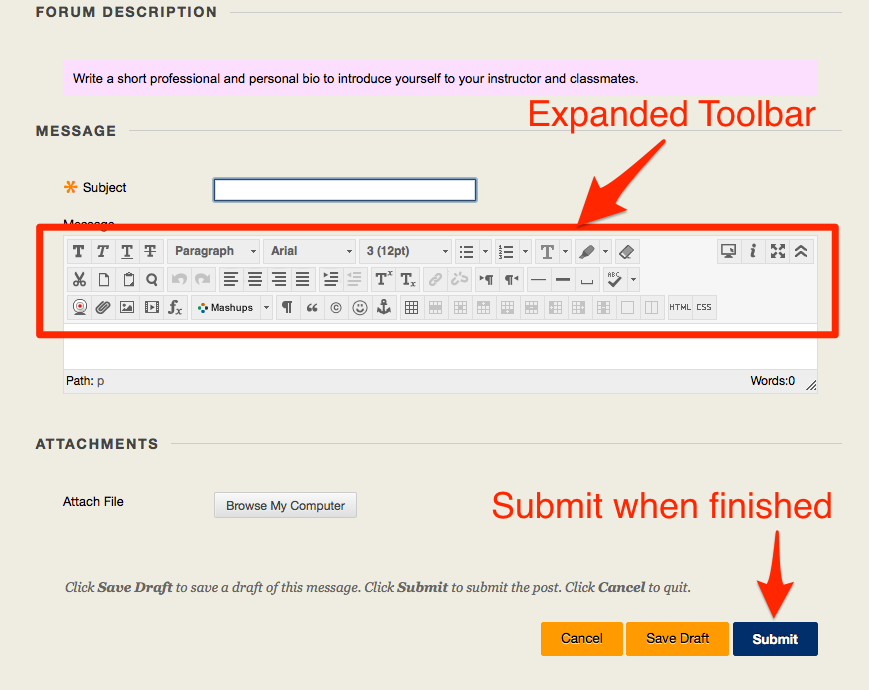This screenshot has height=690, width=869.
Task: Insert an anchor
Action: [384, 308]
